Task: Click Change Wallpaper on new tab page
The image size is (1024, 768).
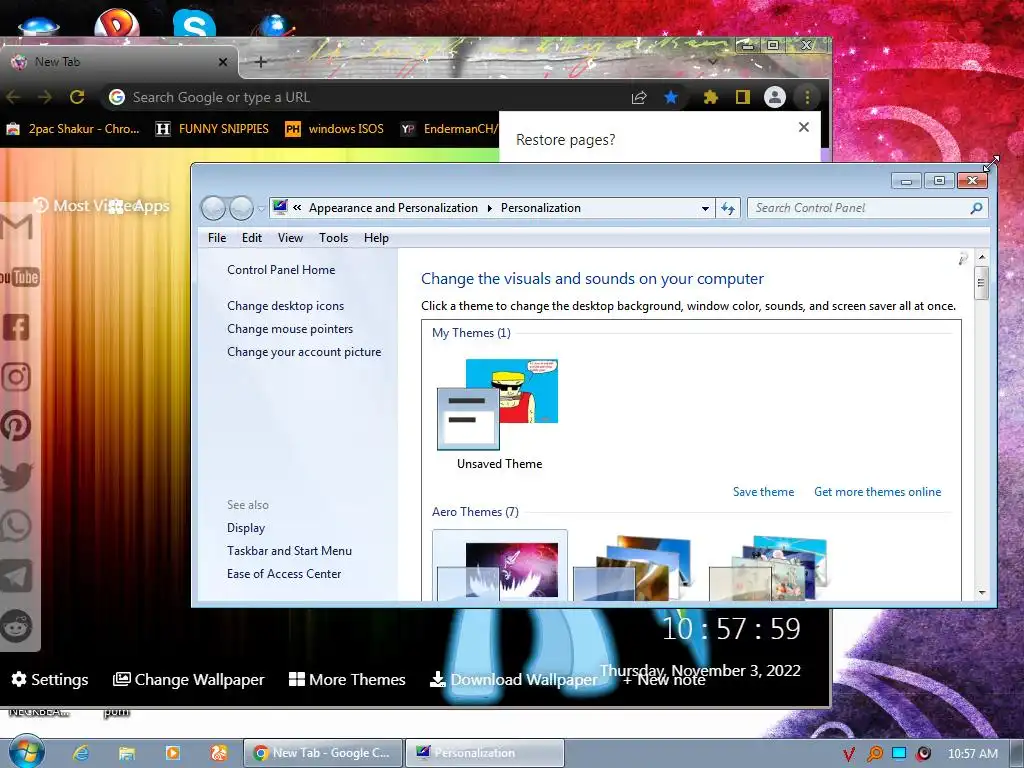Action: [x=189, y=679]
